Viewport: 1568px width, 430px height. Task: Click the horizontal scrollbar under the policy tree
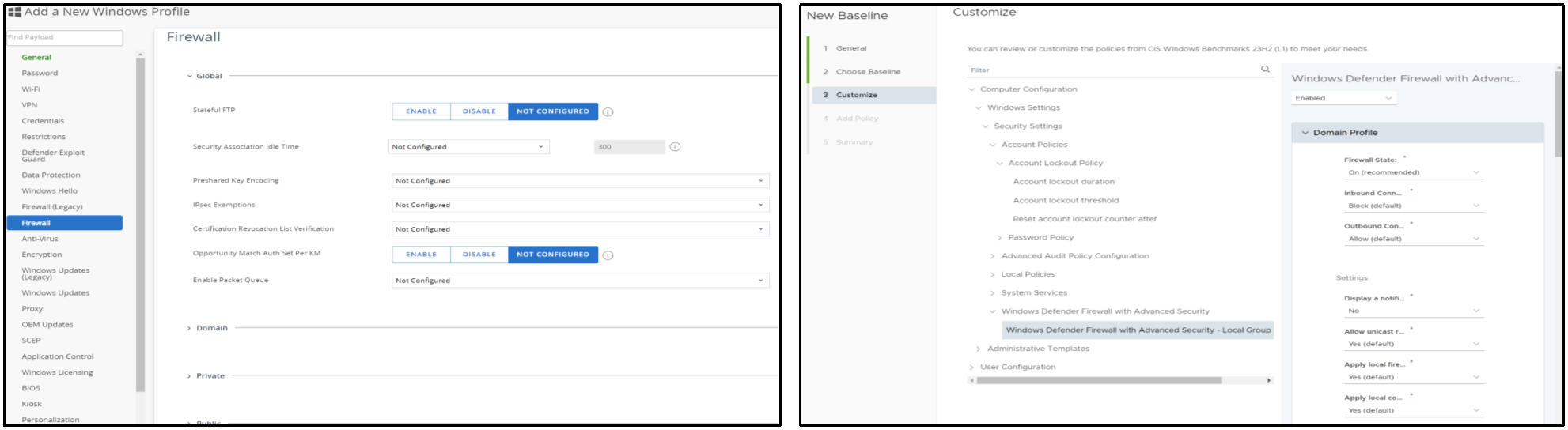(1100, 380)
